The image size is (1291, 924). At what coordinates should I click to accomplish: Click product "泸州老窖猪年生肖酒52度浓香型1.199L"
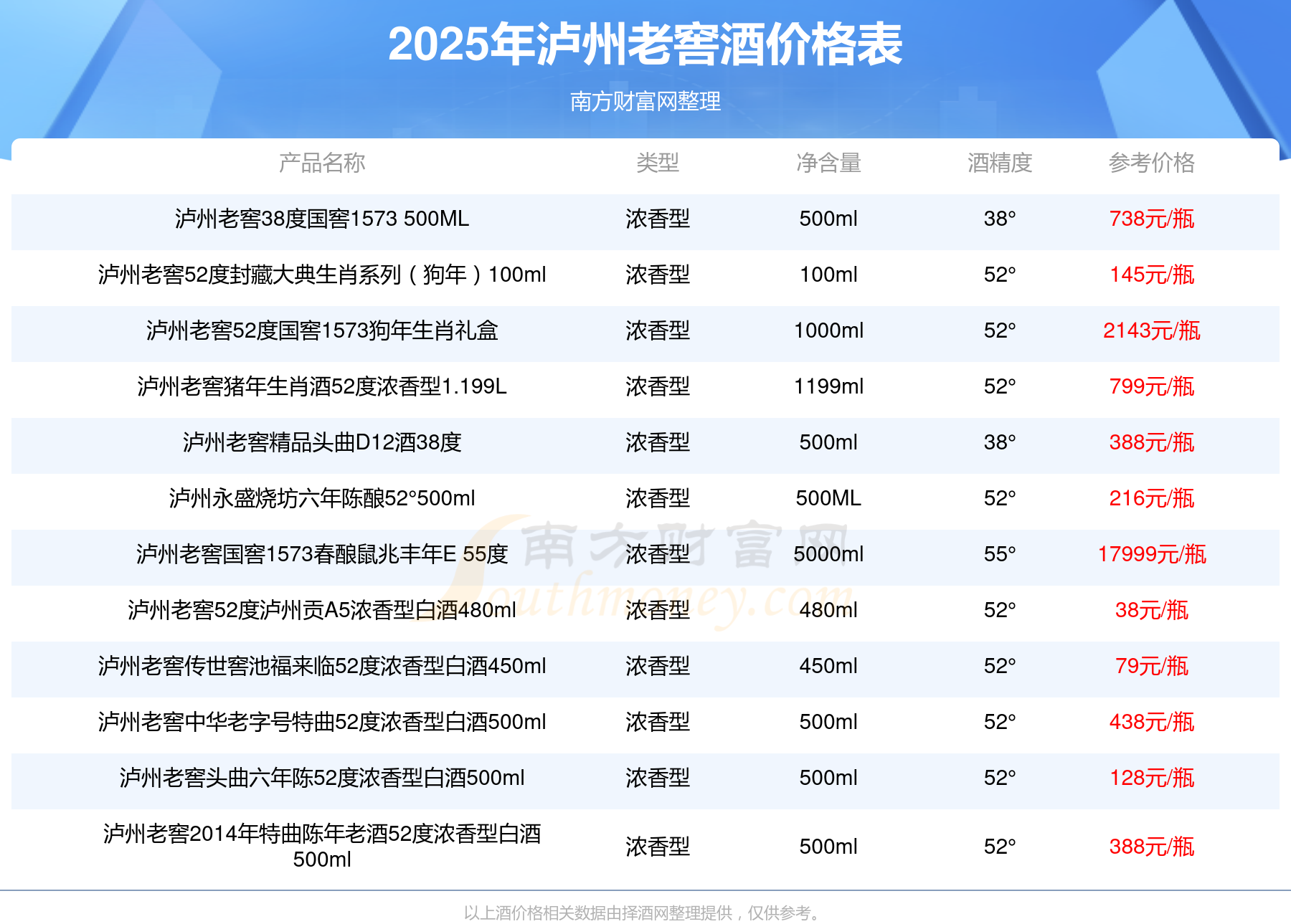coord(322,386)
